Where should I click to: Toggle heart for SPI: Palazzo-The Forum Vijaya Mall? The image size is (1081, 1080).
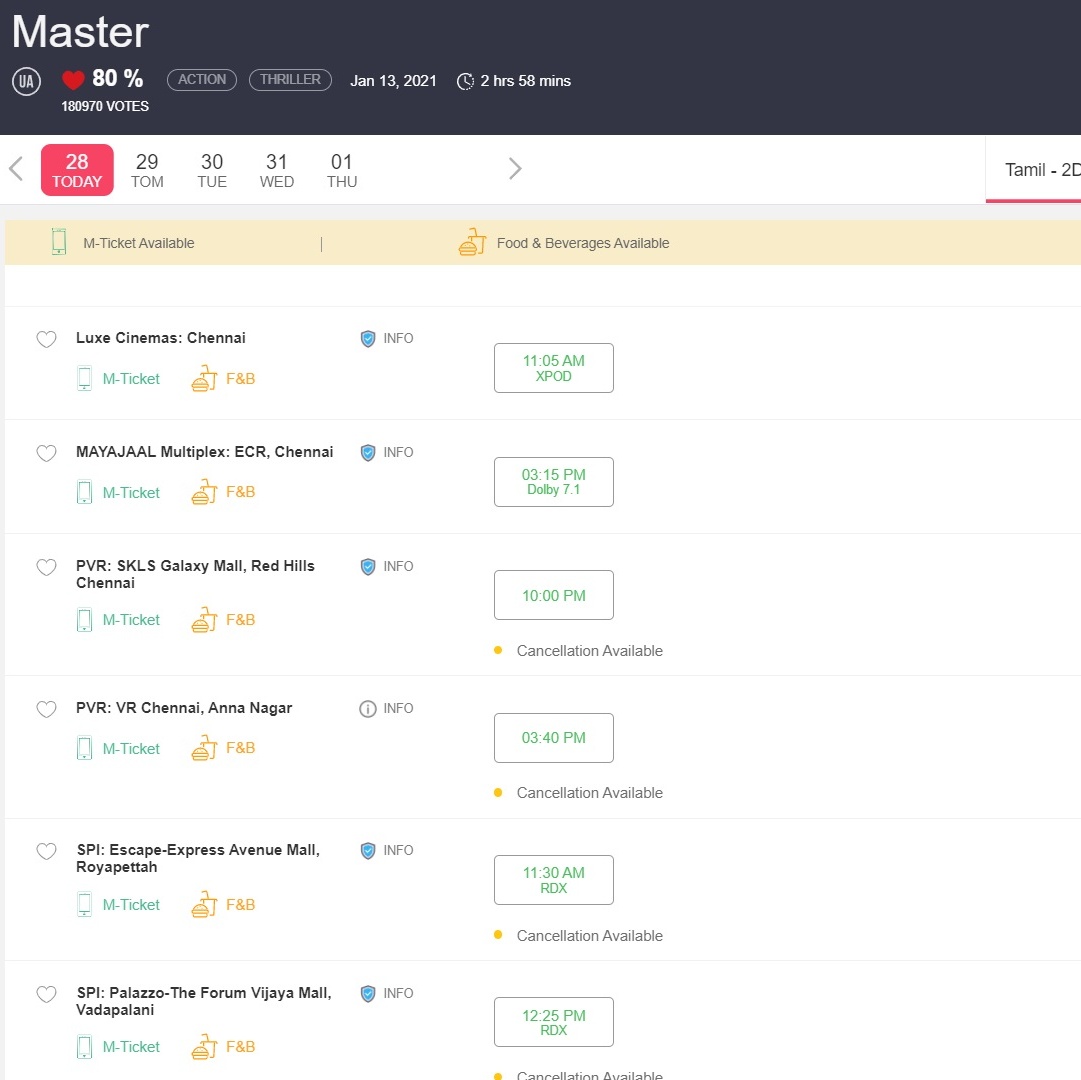click(46, 994)
